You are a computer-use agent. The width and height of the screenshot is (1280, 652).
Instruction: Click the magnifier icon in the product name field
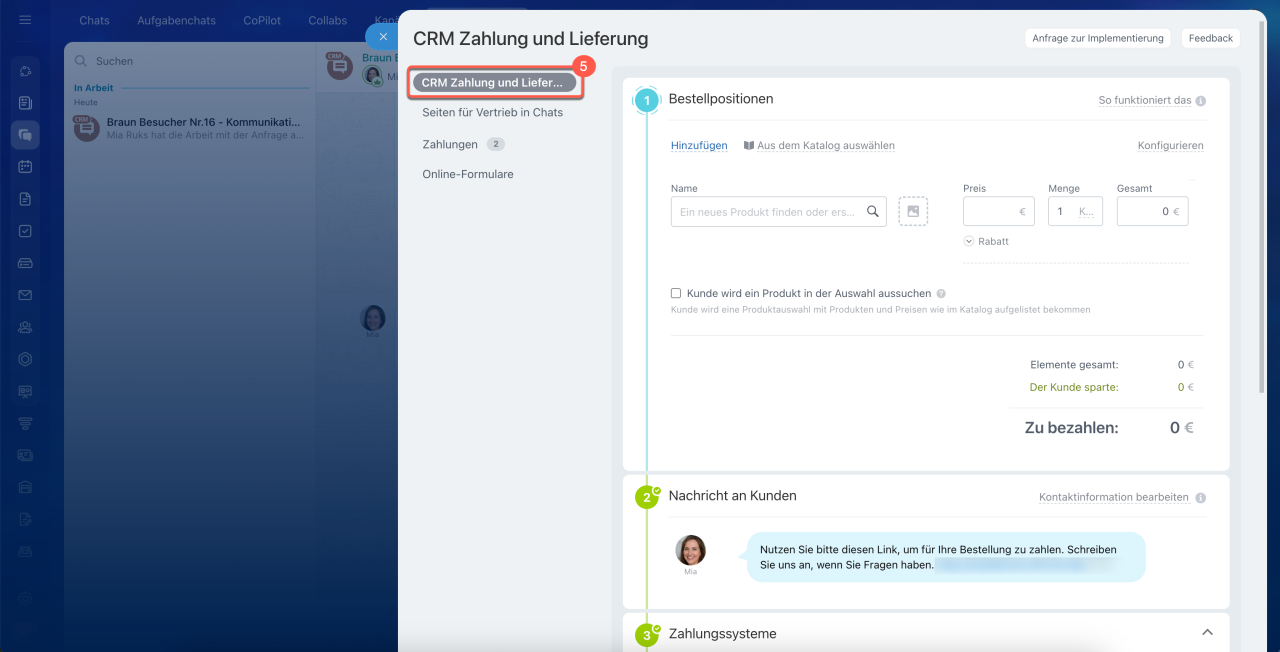pos(873,211)
